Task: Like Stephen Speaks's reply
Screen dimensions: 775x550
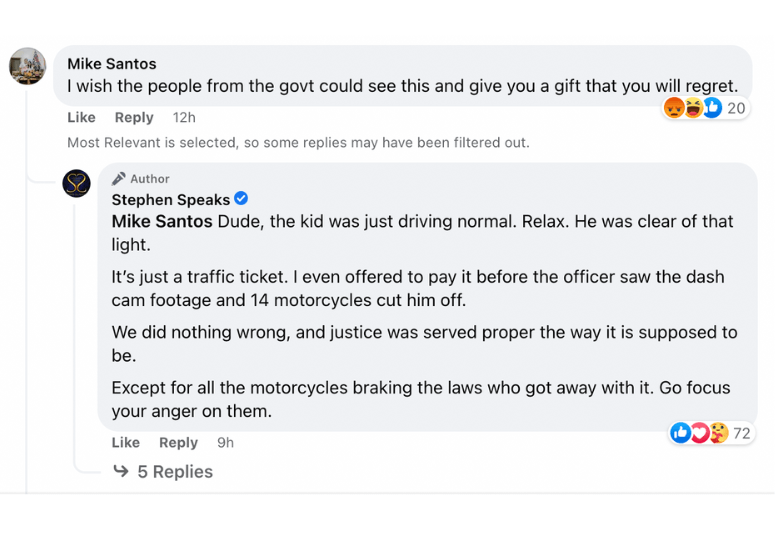Action: [126, 442]
